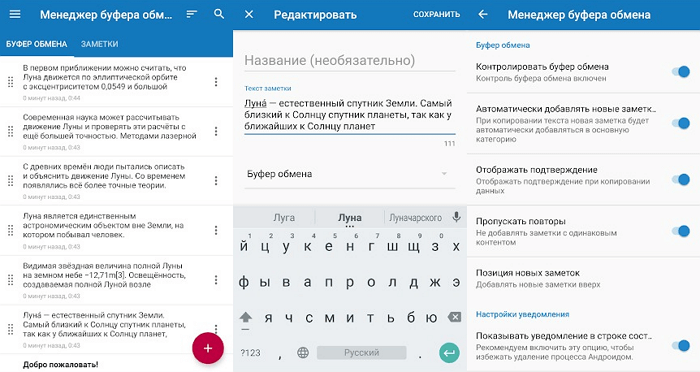Open options for 'Луна является единственным' note
The height and width of the screenshot is (372, 700).
[x=216, y=230]
